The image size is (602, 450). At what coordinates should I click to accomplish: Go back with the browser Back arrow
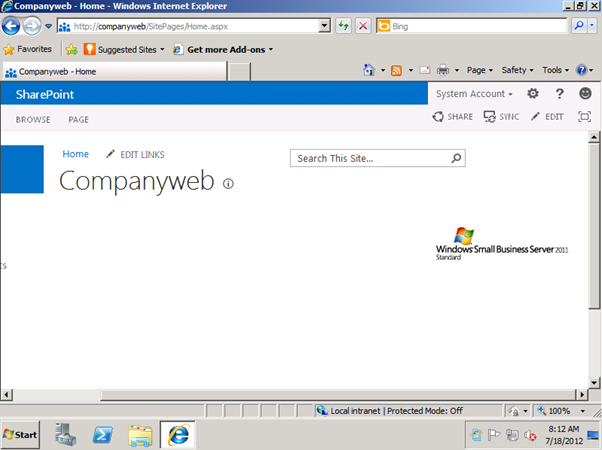click(11, 26)
